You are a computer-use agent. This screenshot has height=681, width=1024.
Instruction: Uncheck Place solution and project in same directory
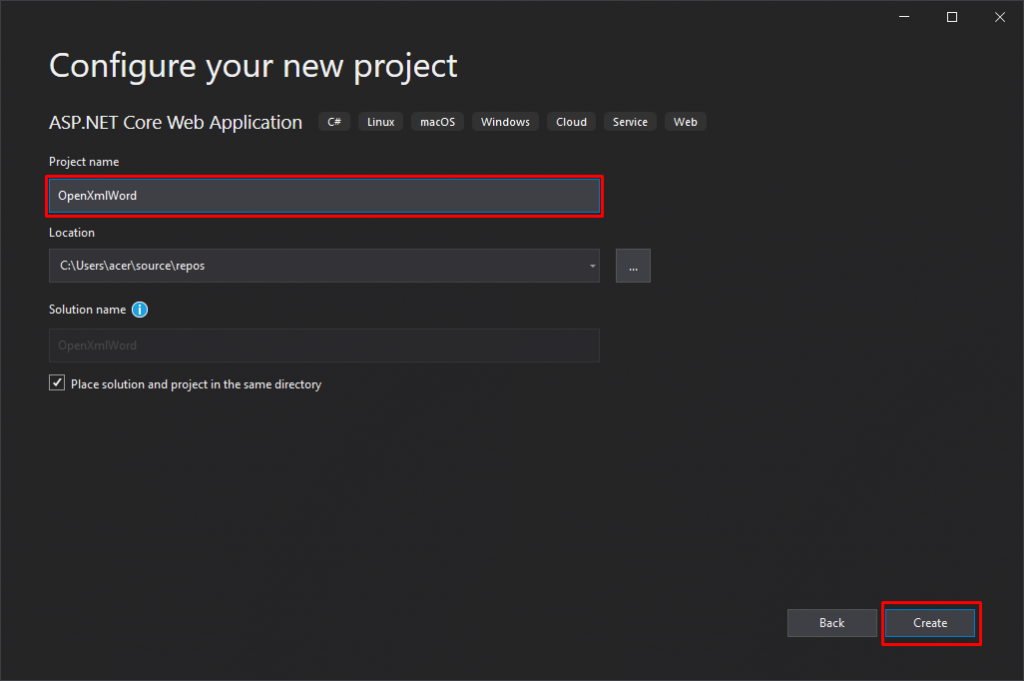[x=57, y=383]
